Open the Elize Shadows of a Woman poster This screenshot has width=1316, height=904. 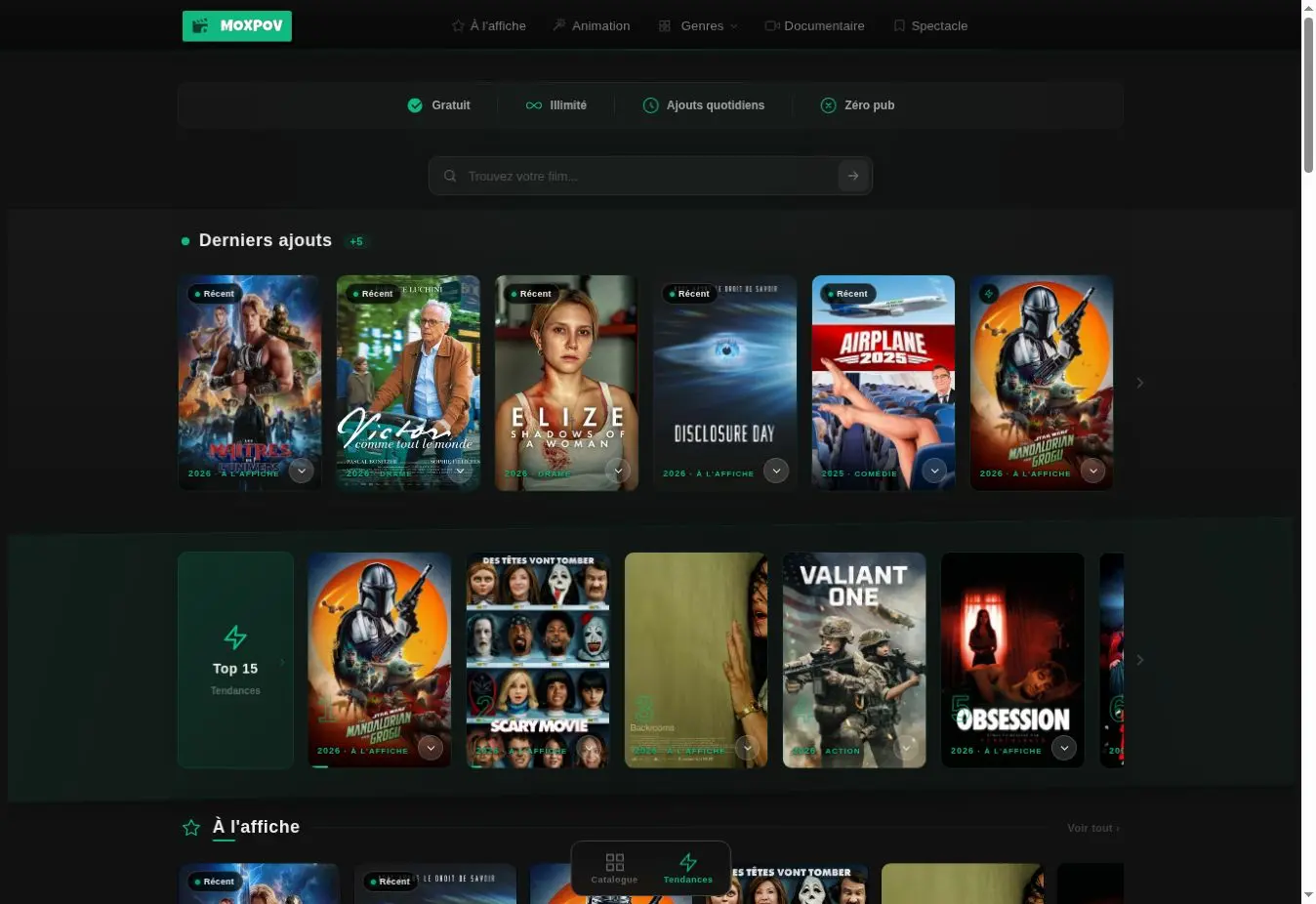coord(566,383)
